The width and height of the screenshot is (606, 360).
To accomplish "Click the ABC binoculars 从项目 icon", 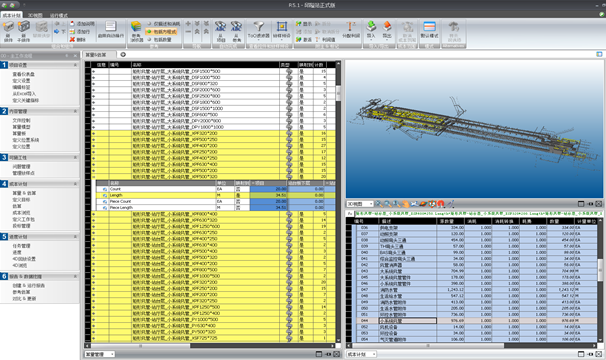I will click(221, 26).
